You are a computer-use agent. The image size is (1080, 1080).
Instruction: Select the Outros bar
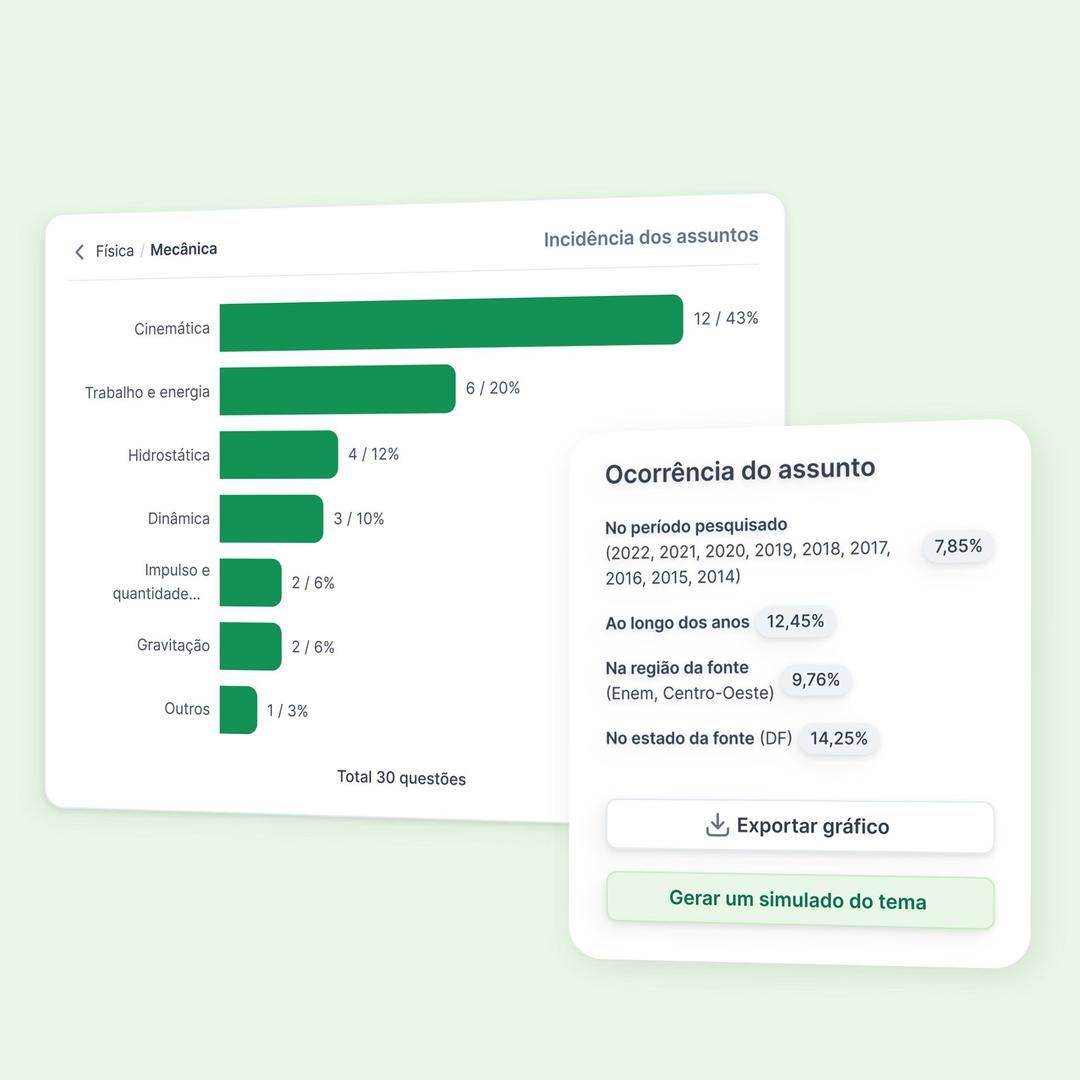click(x=238, y=710)
